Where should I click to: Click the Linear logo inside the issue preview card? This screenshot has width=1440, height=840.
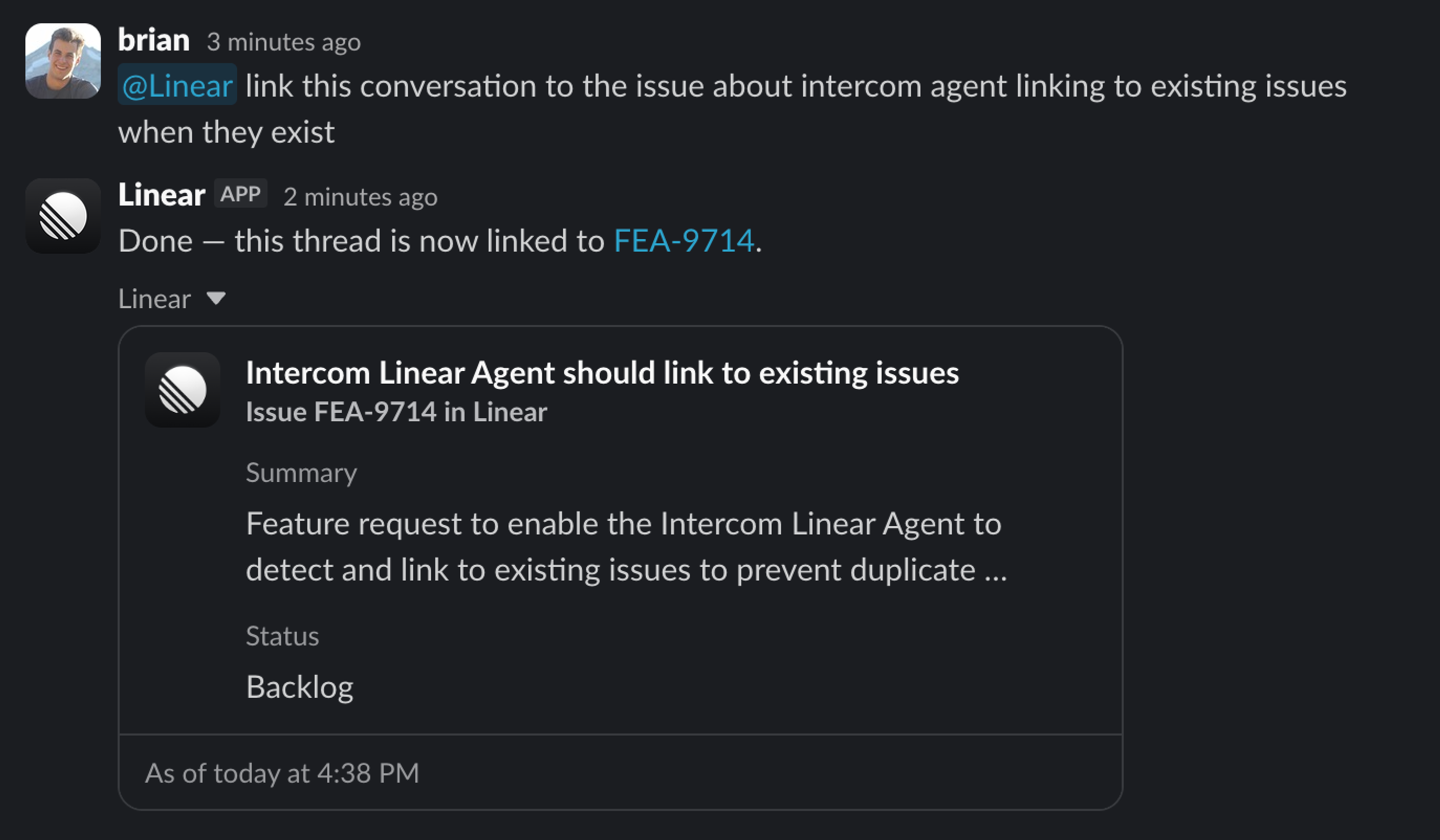coord(181,391)
